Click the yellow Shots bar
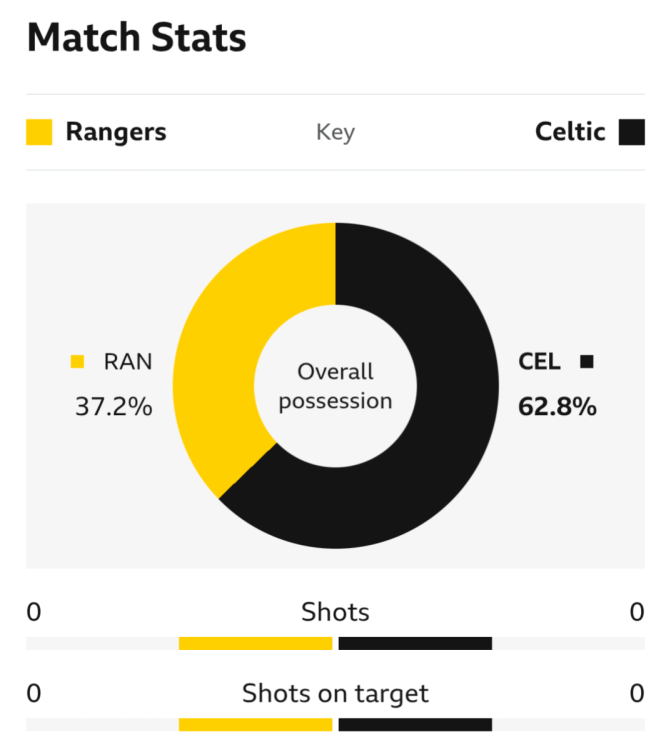 coord(255,643)
